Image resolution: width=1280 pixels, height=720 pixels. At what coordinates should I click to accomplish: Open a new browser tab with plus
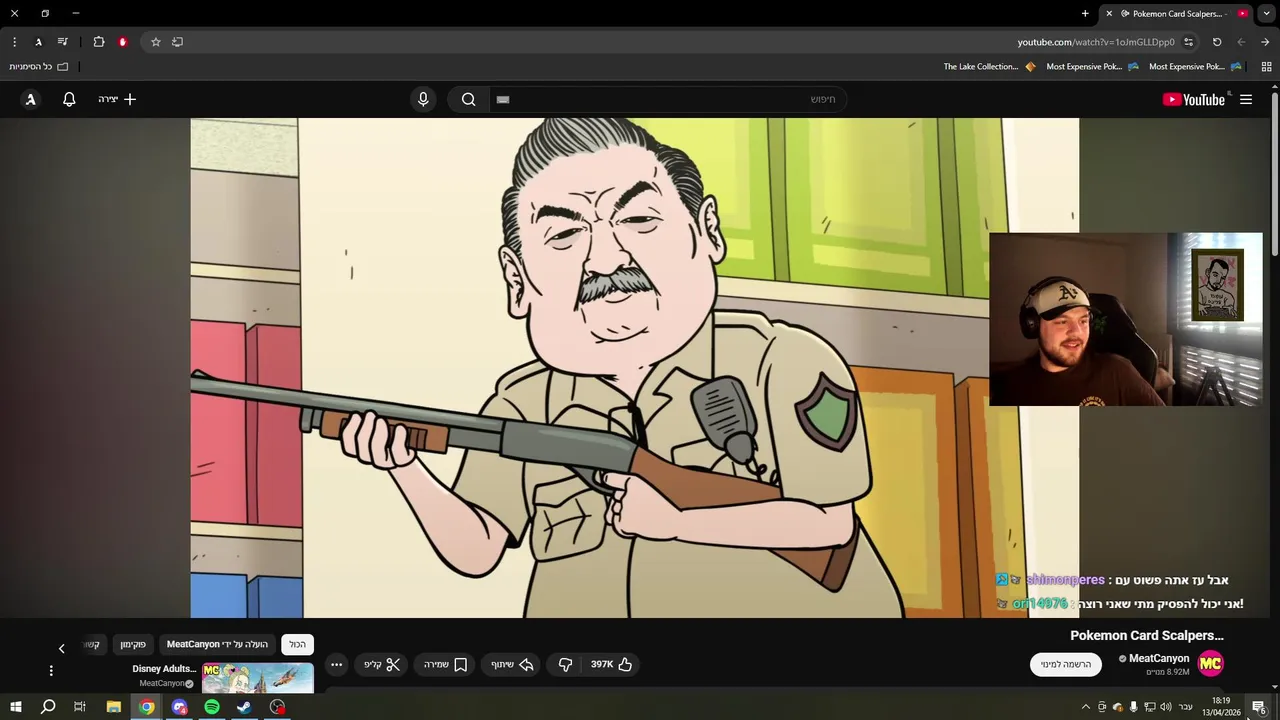point(1085,13)
